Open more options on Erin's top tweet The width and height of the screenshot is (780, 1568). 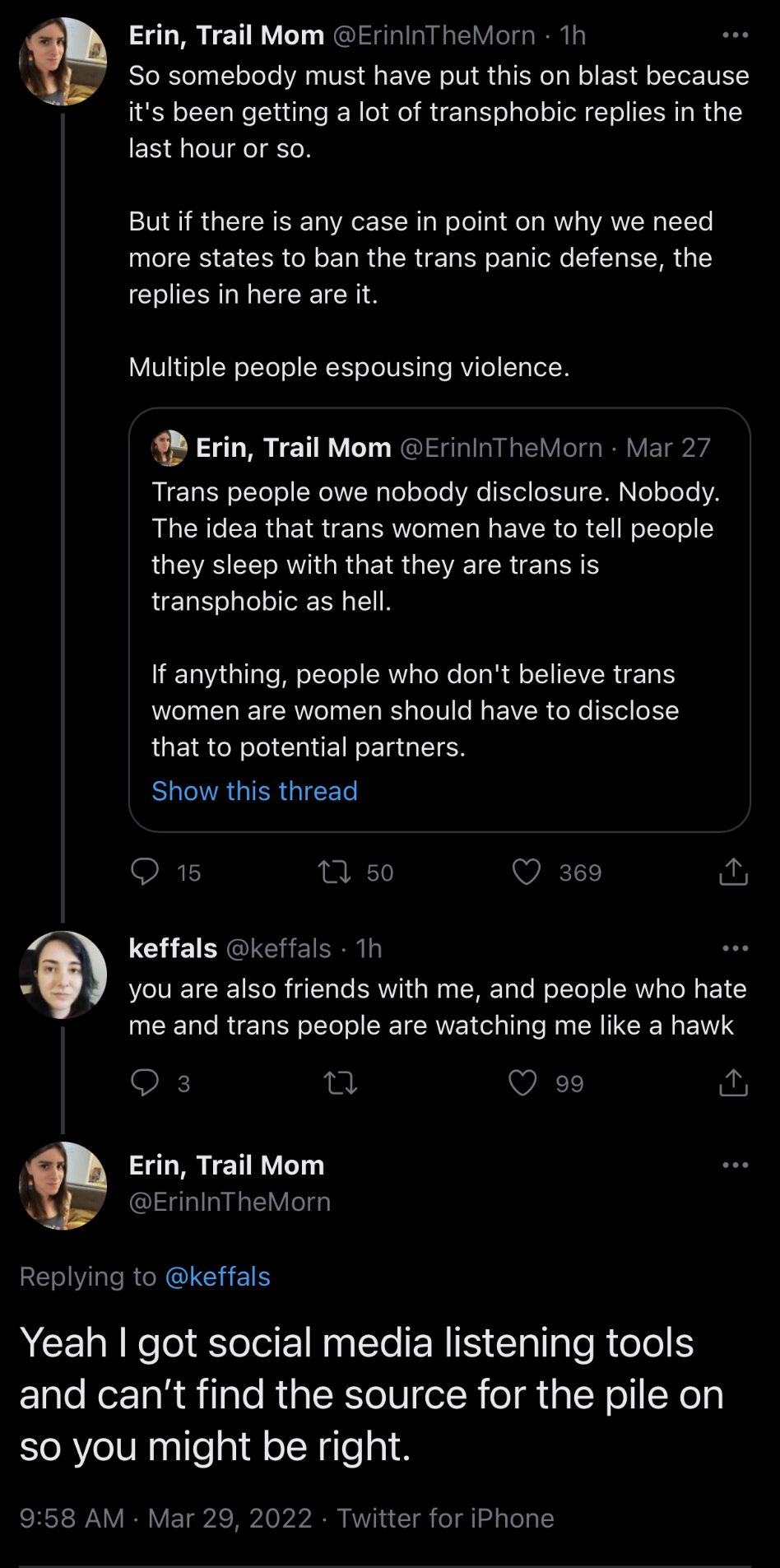tap(735, 35)
